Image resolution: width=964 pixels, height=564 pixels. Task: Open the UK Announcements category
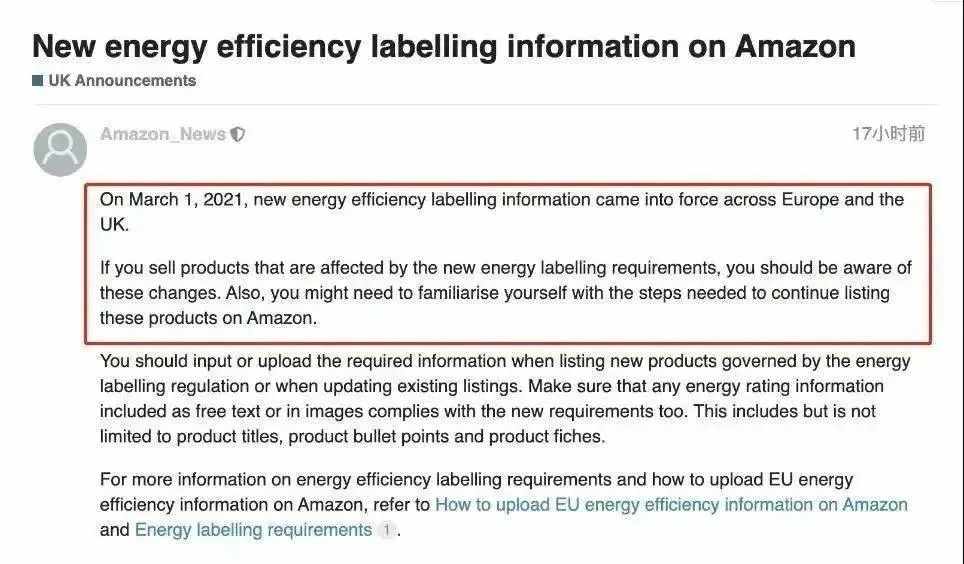pyautogui.click(x=122, y=81)
